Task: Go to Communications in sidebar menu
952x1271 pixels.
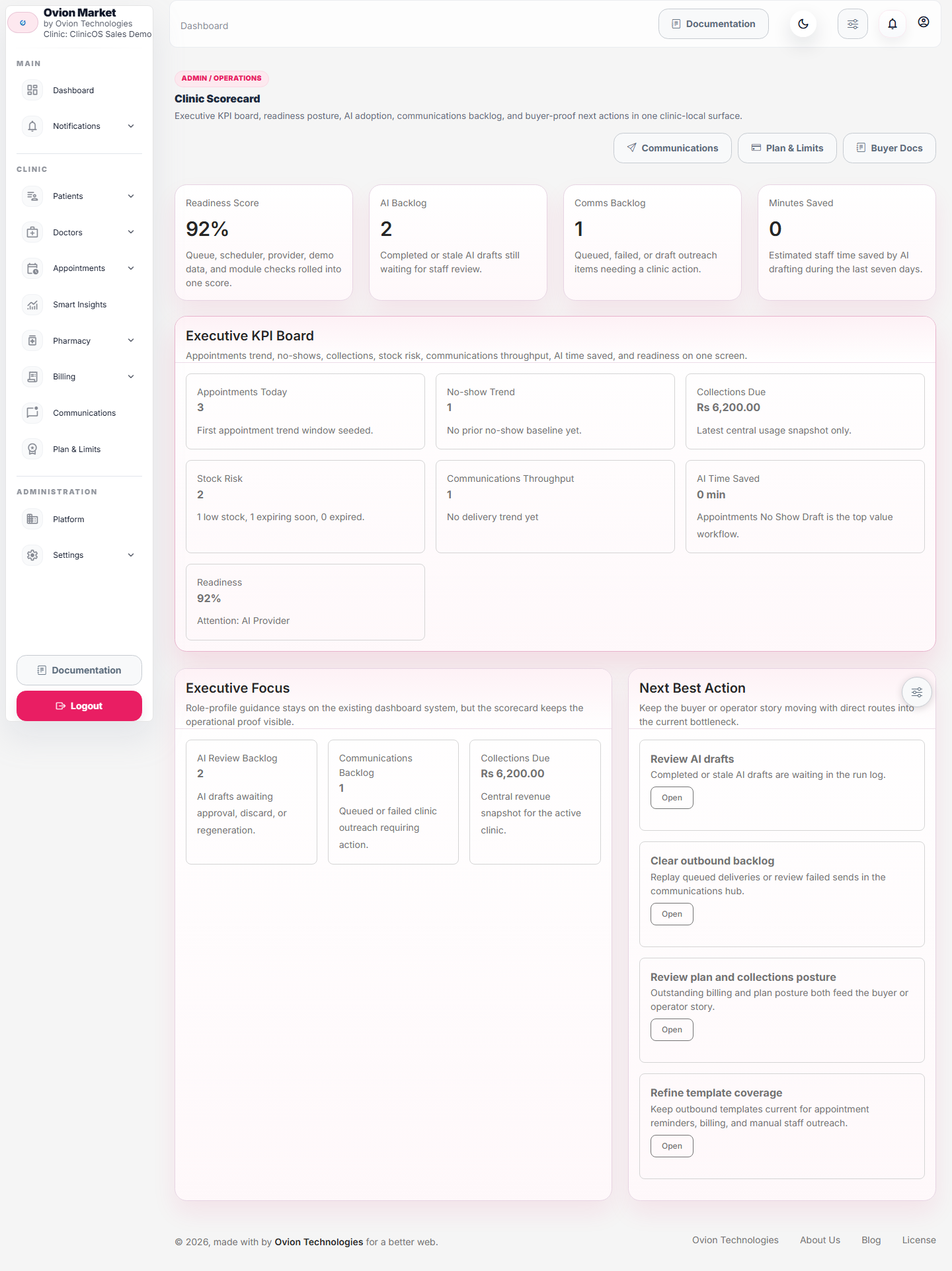Action: tap(79, 412)
